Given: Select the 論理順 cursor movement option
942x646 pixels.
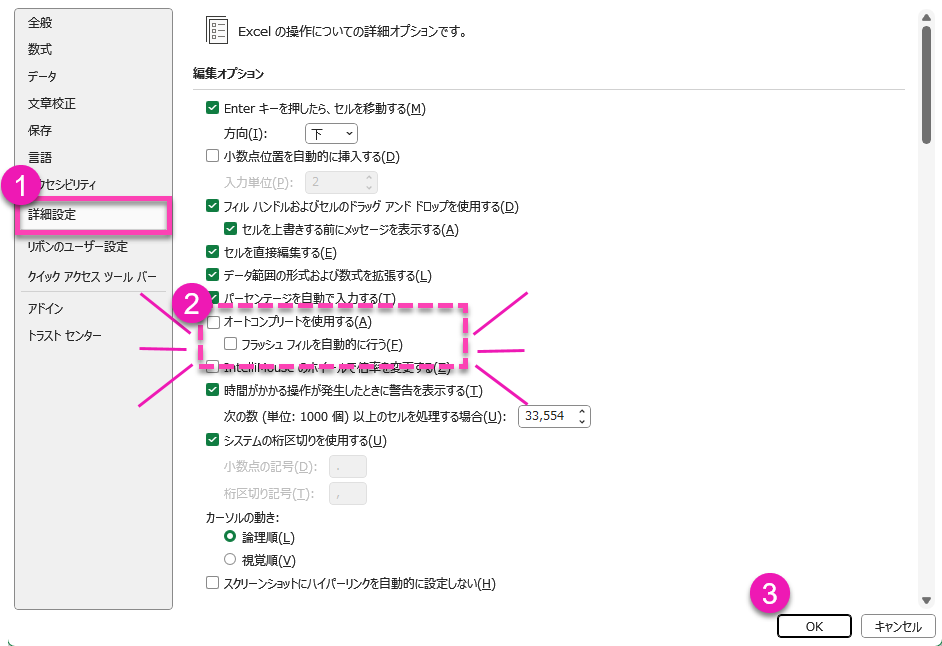Looking at the screenshot, I should [230, 537].
